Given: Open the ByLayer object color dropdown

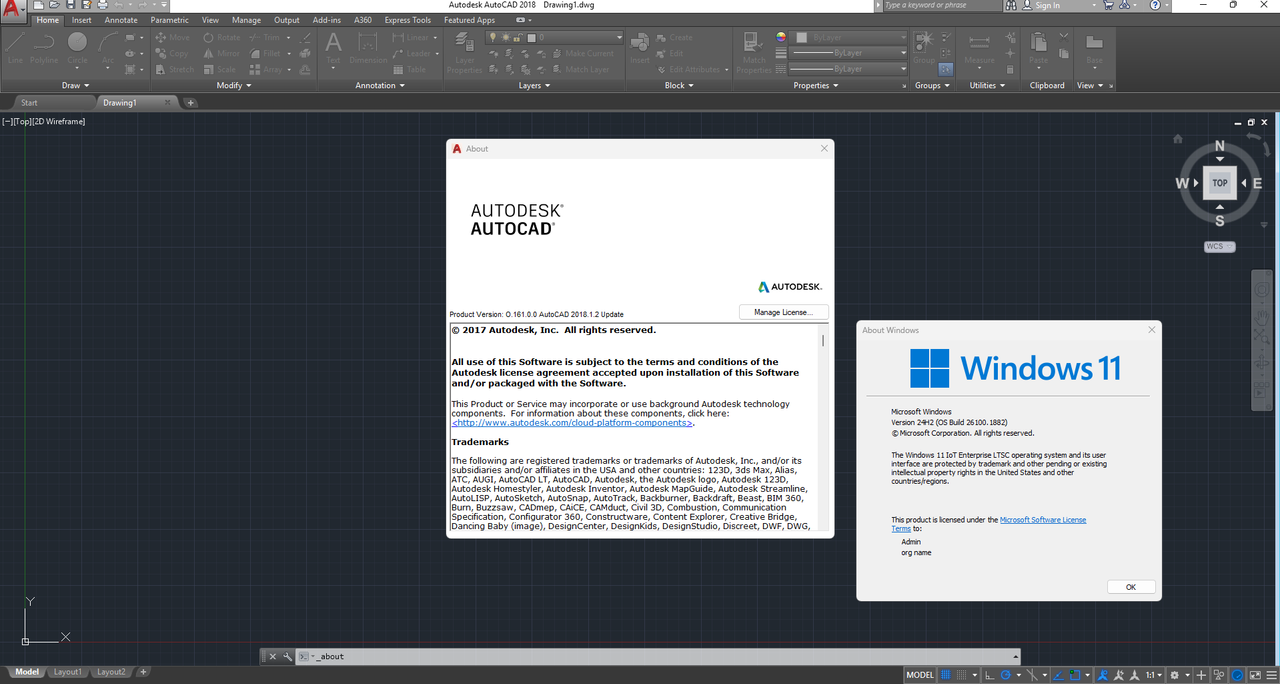Looking at the screenshot, I should pos(850,37).
